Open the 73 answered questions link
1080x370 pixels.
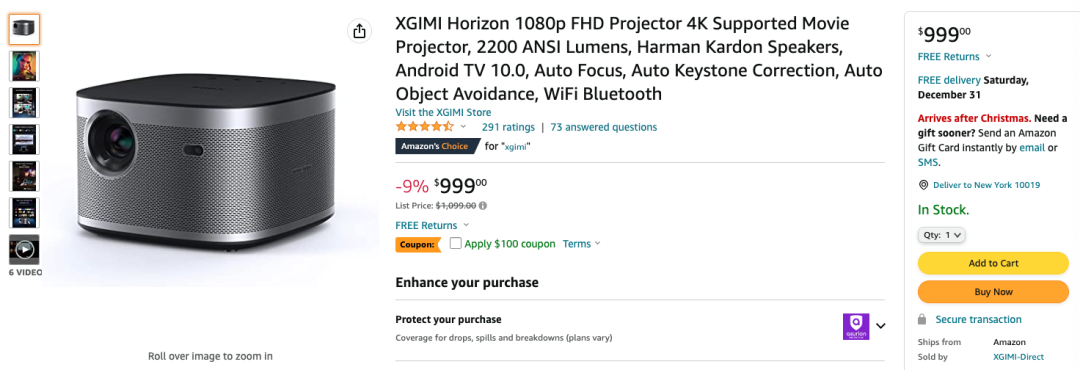click(x=603, y=127)
